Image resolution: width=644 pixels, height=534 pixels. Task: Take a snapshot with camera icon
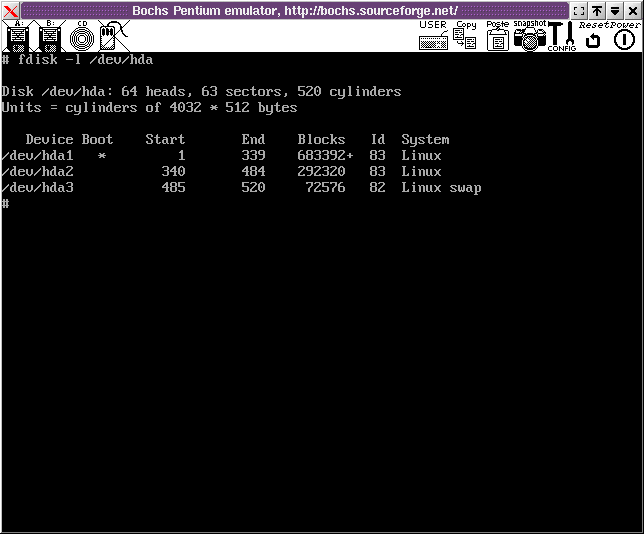click(529, 37)
